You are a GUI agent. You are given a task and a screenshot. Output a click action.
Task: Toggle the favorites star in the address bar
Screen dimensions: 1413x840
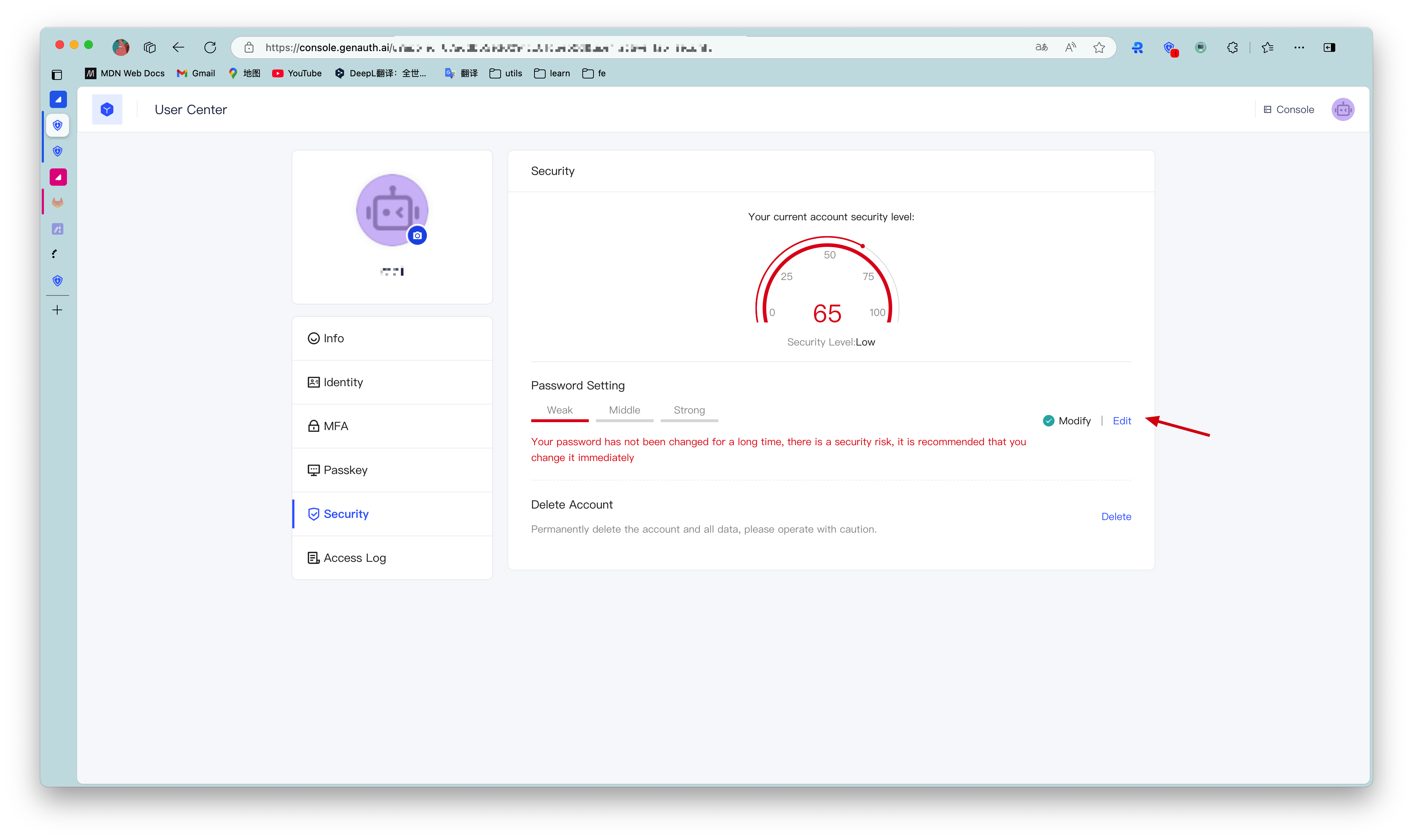(1099, 48)
